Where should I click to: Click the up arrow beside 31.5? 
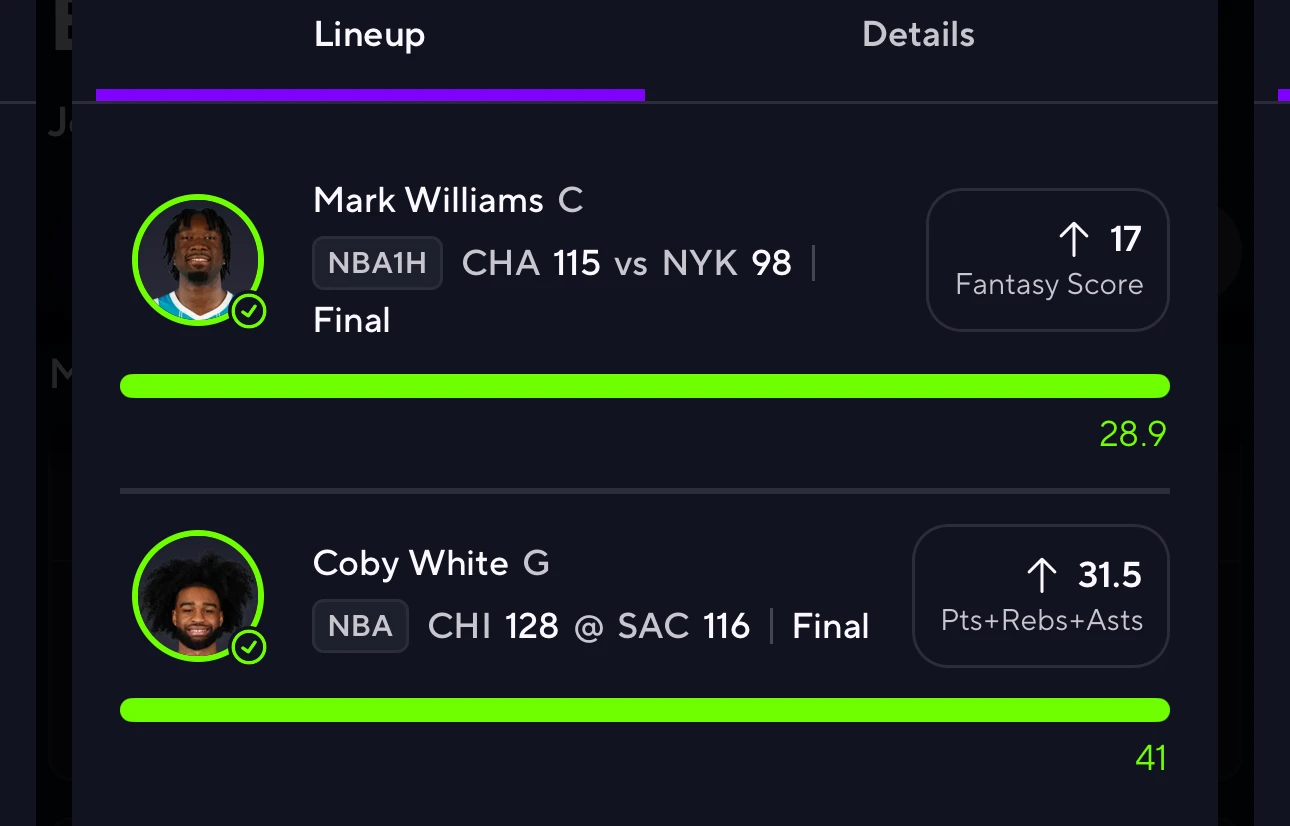tap(1042, 575)
